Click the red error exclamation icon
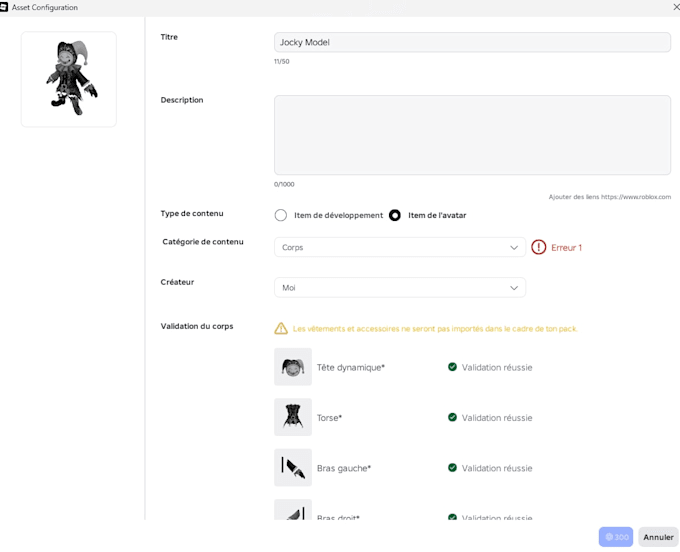Screen dimensions: 680x552 (x=539, y=247)
